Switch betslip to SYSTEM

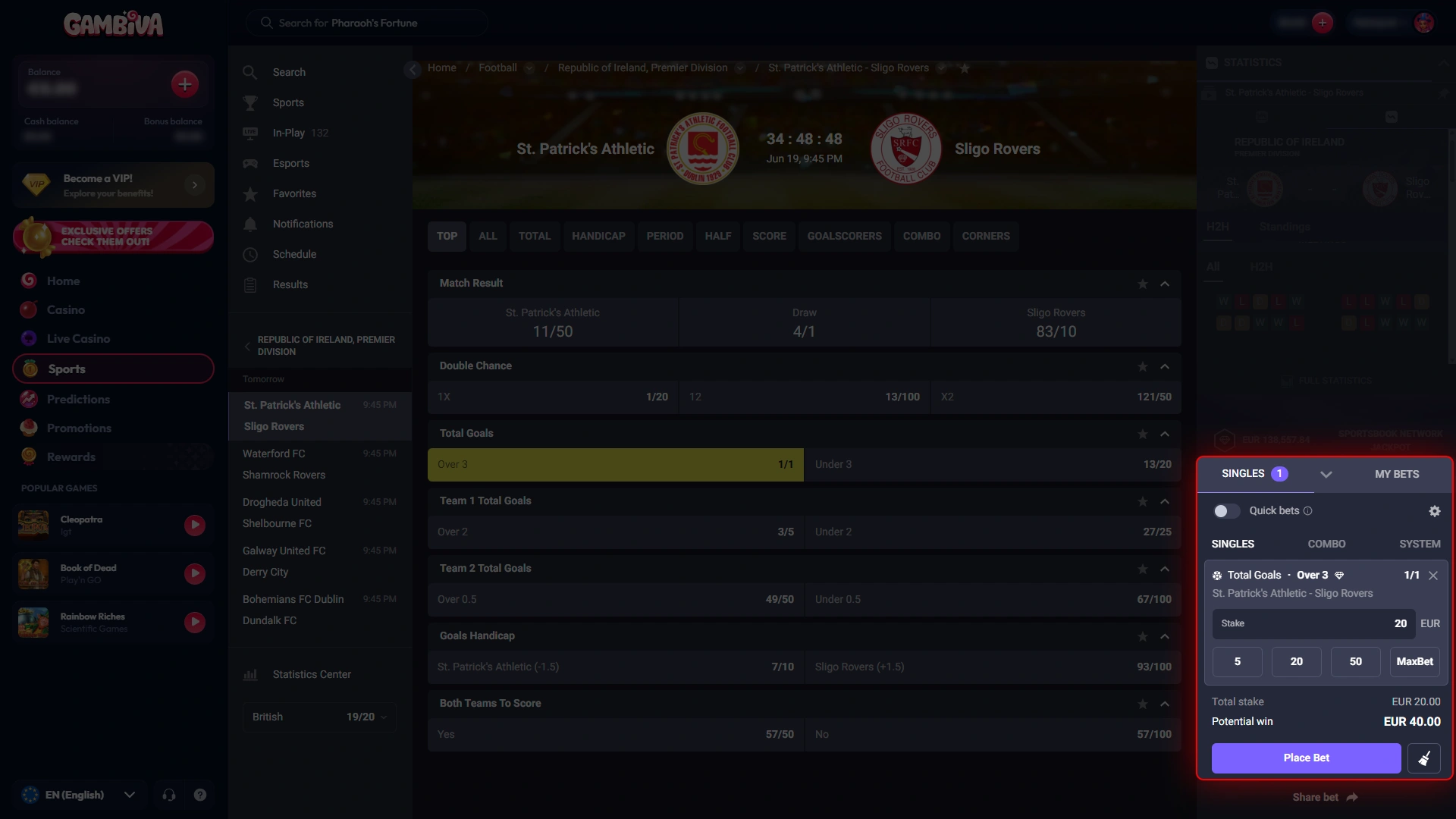tap(1420, 544)
